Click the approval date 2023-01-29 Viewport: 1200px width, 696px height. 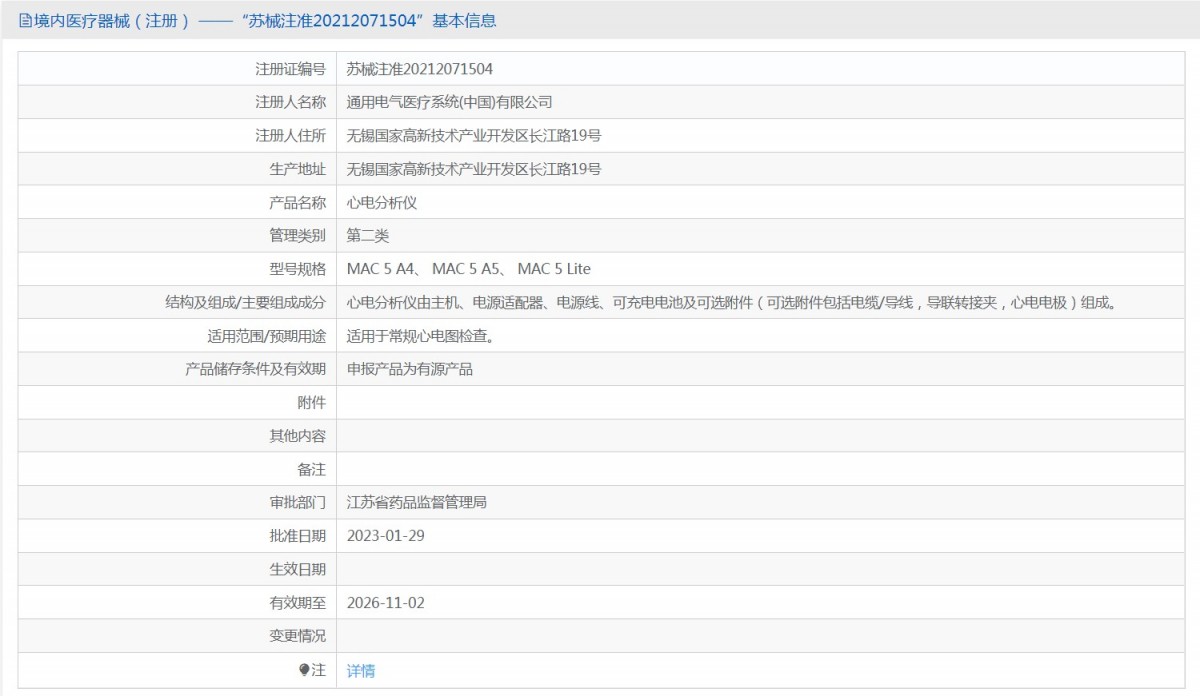coord(386,536)
